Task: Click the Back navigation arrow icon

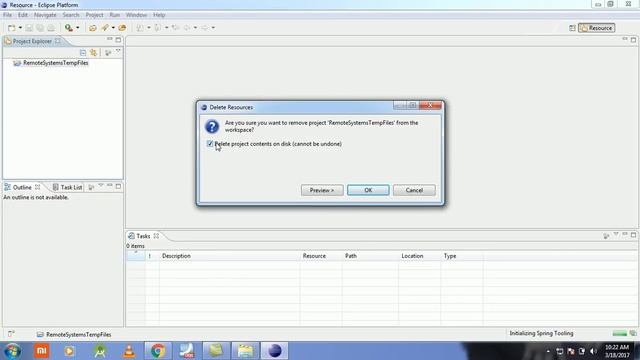Action: click(x=187, y=28)
